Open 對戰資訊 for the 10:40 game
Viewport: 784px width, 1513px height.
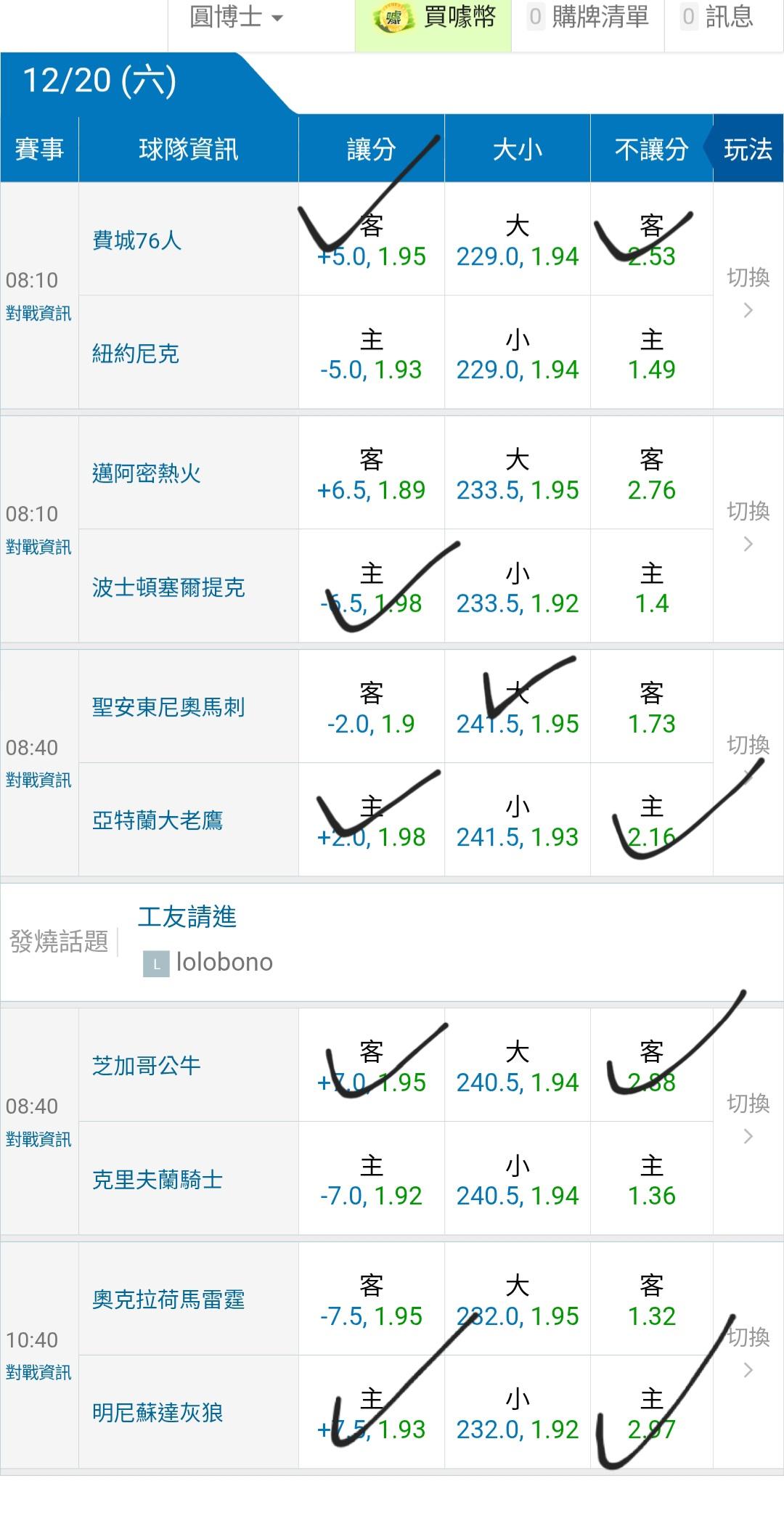38,1372
